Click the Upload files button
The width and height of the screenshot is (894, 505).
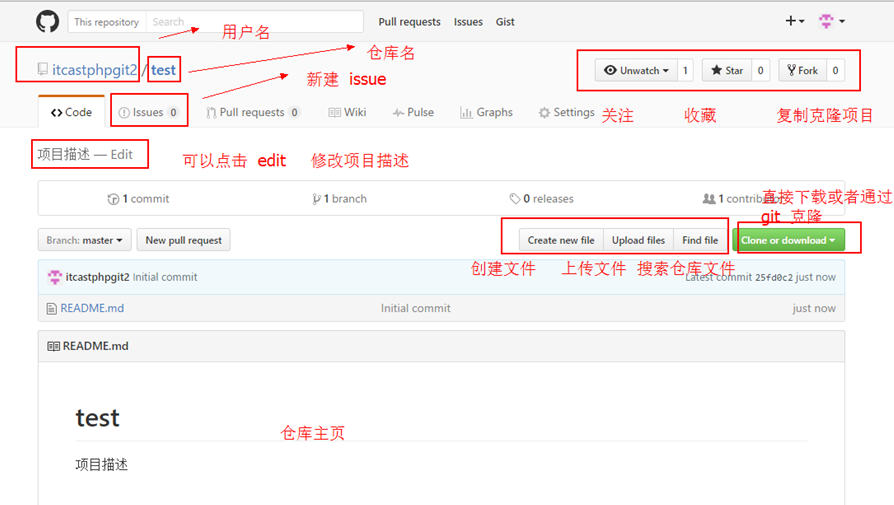pos(639,240)
